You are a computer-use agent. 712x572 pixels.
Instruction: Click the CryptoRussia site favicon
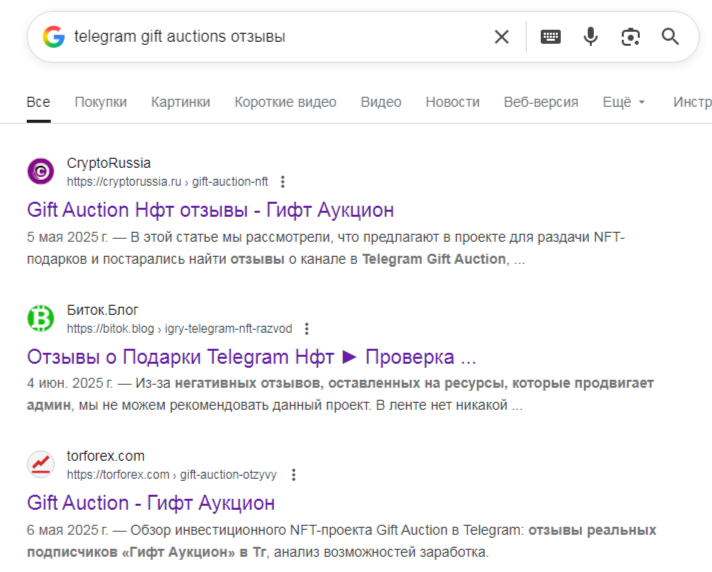(x=41, y=172)
